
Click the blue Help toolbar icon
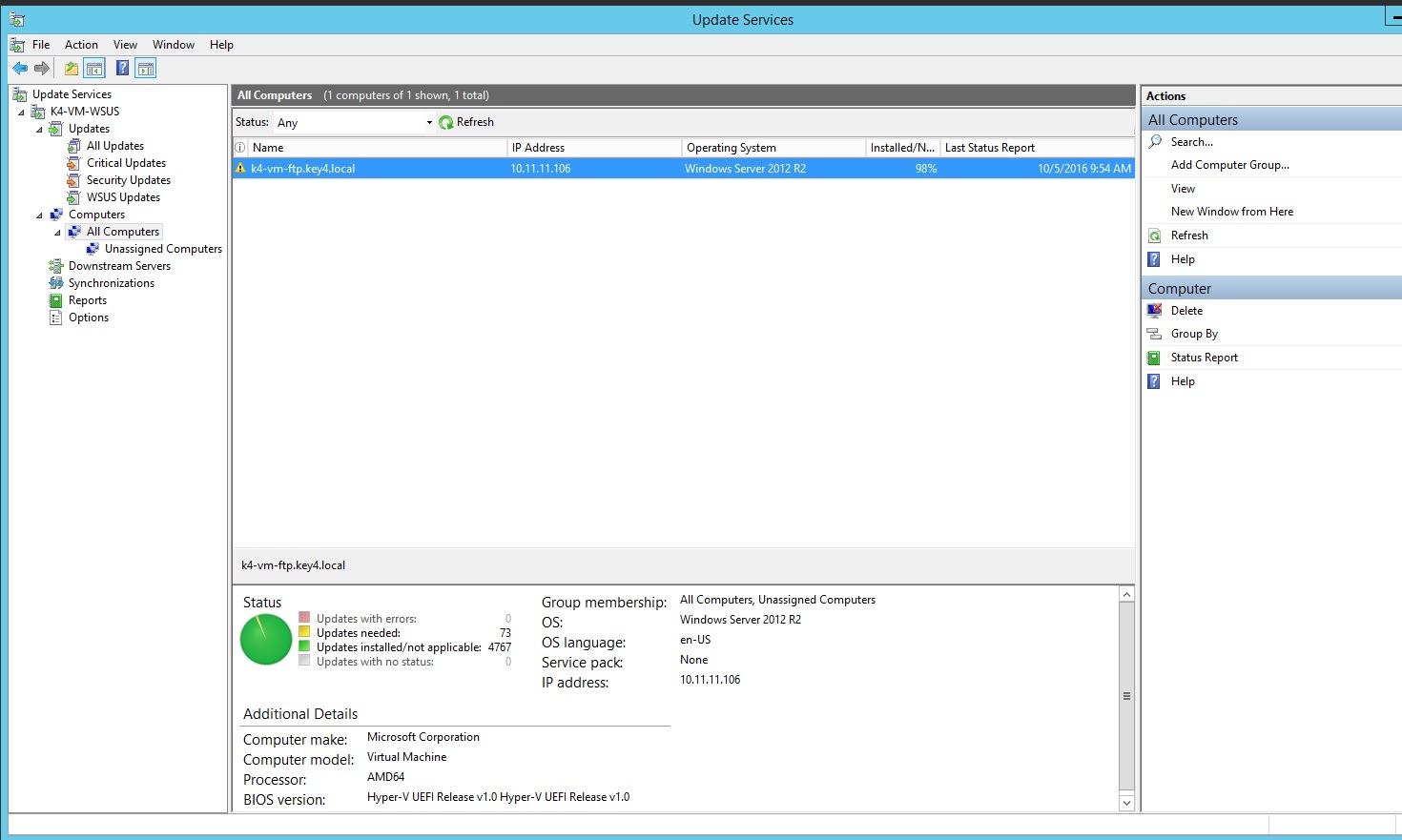point(122,68)
